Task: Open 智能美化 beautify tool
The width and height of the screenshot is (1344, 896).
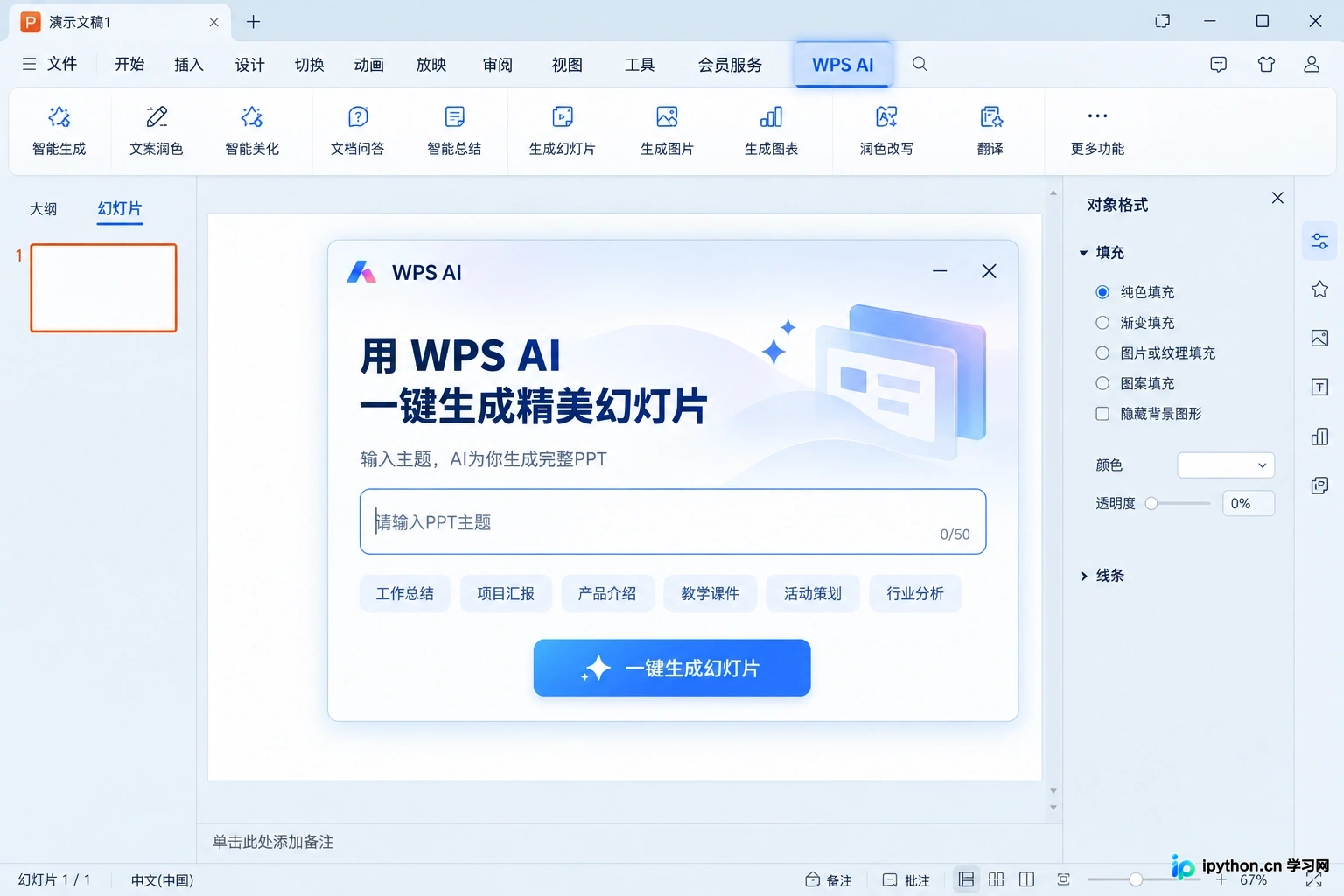Action: [252, 130]
